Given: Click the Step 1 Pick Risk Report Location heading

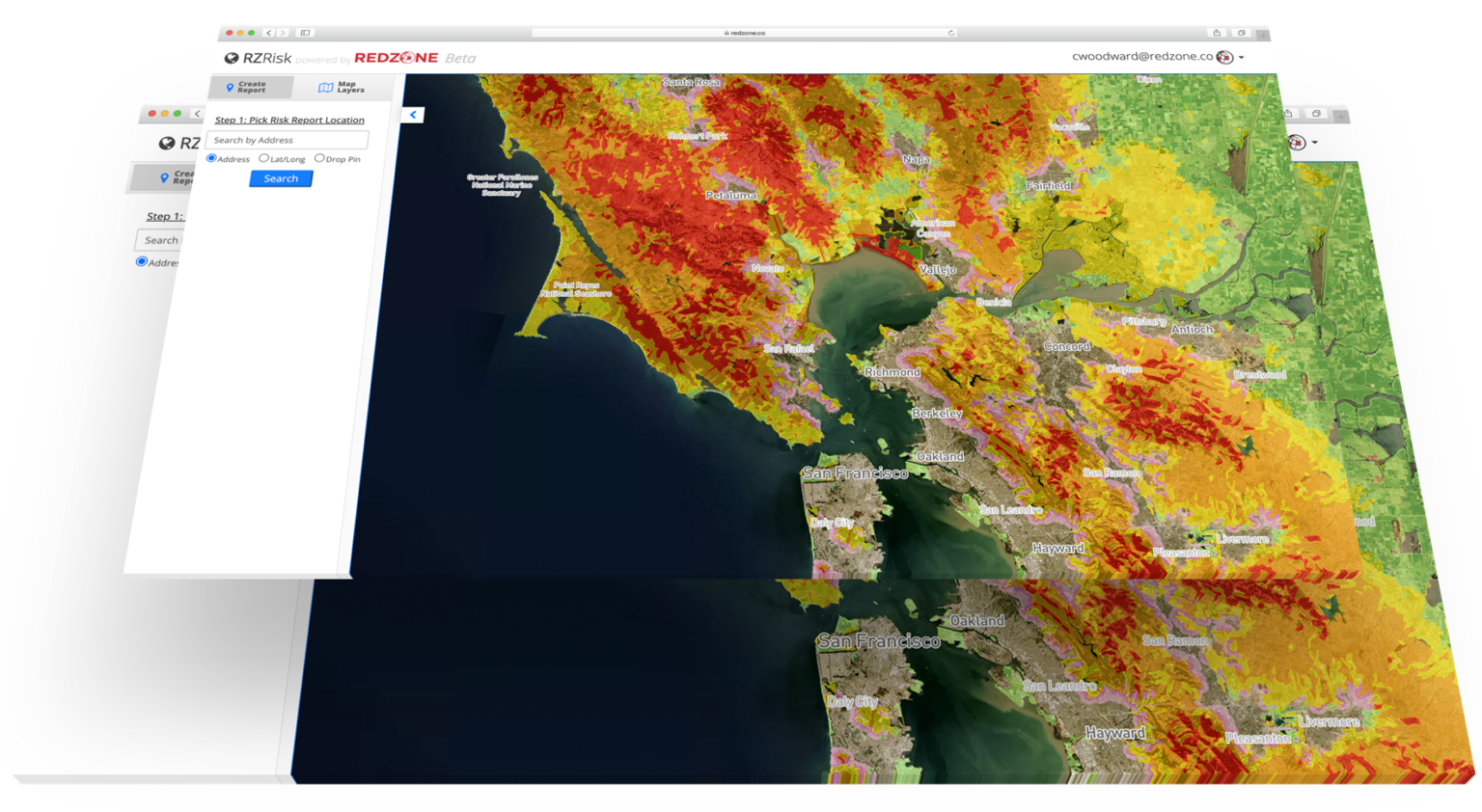Looking at the screenshot, I should click(288, 120).
